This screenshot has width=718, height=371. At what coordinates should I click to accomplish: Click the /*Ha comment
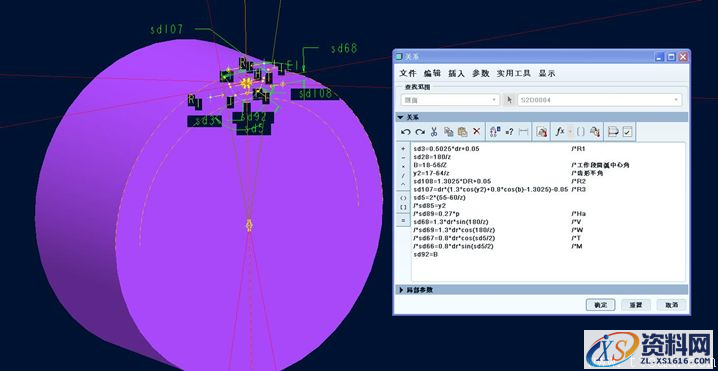click(579, 214)
